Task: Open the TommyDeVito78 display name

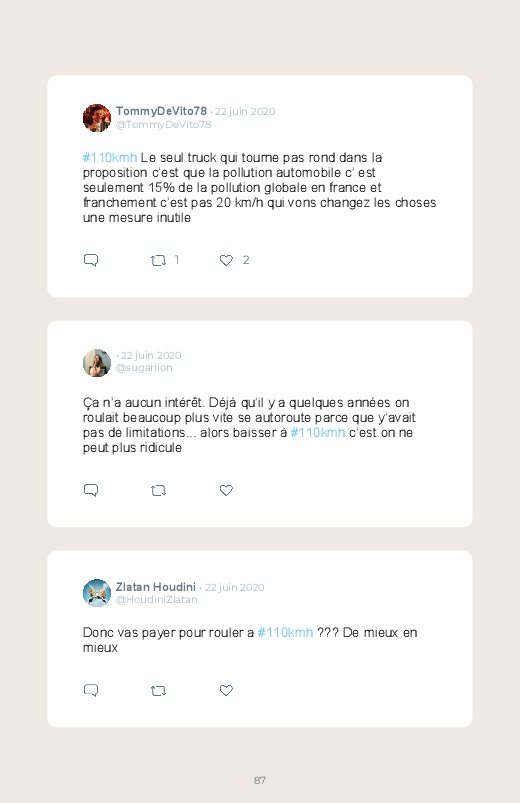Action: point(161,111)
